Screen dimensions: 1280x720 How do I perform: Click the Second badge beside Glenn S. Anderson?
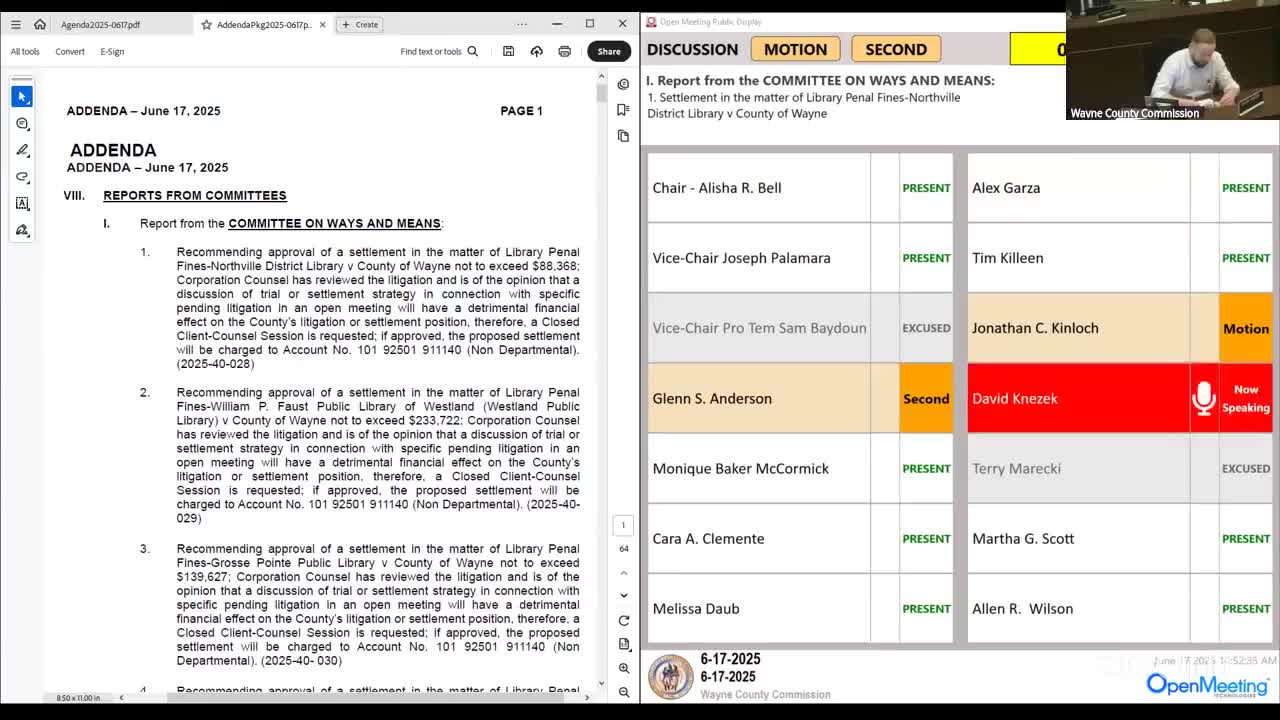point(926,398)
